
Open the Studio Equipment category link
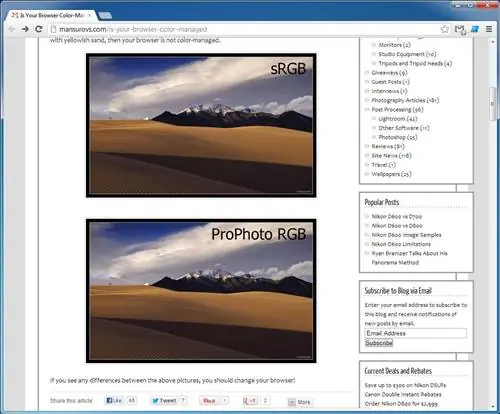pos(407,54)
